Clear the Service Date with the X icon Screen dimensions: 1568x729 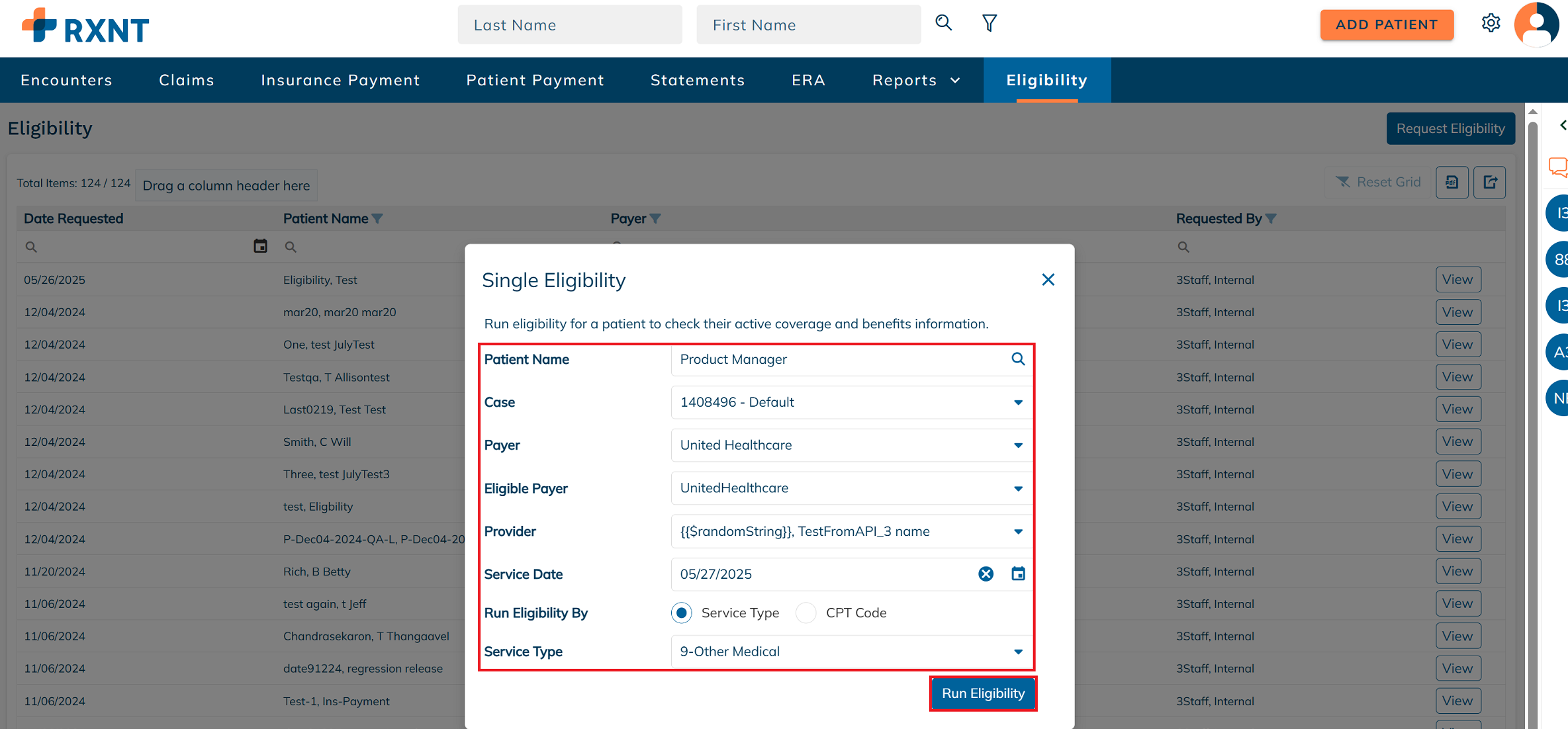pos(986,574)
